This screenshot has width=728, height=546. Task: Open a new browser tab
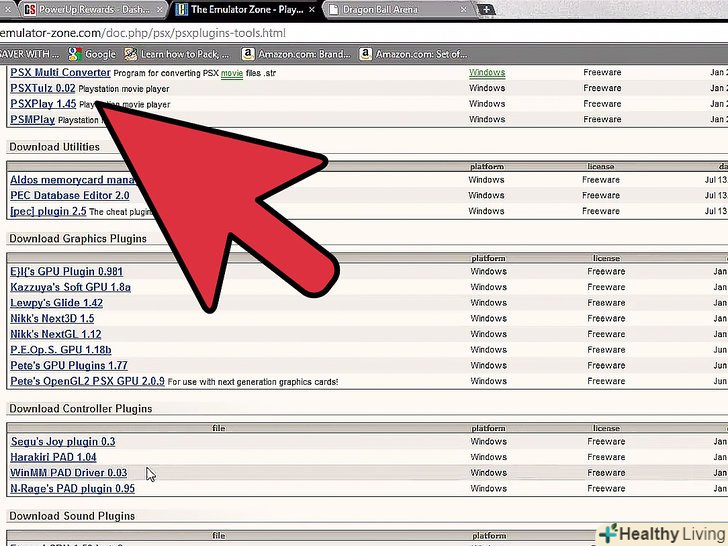[486, 9]
